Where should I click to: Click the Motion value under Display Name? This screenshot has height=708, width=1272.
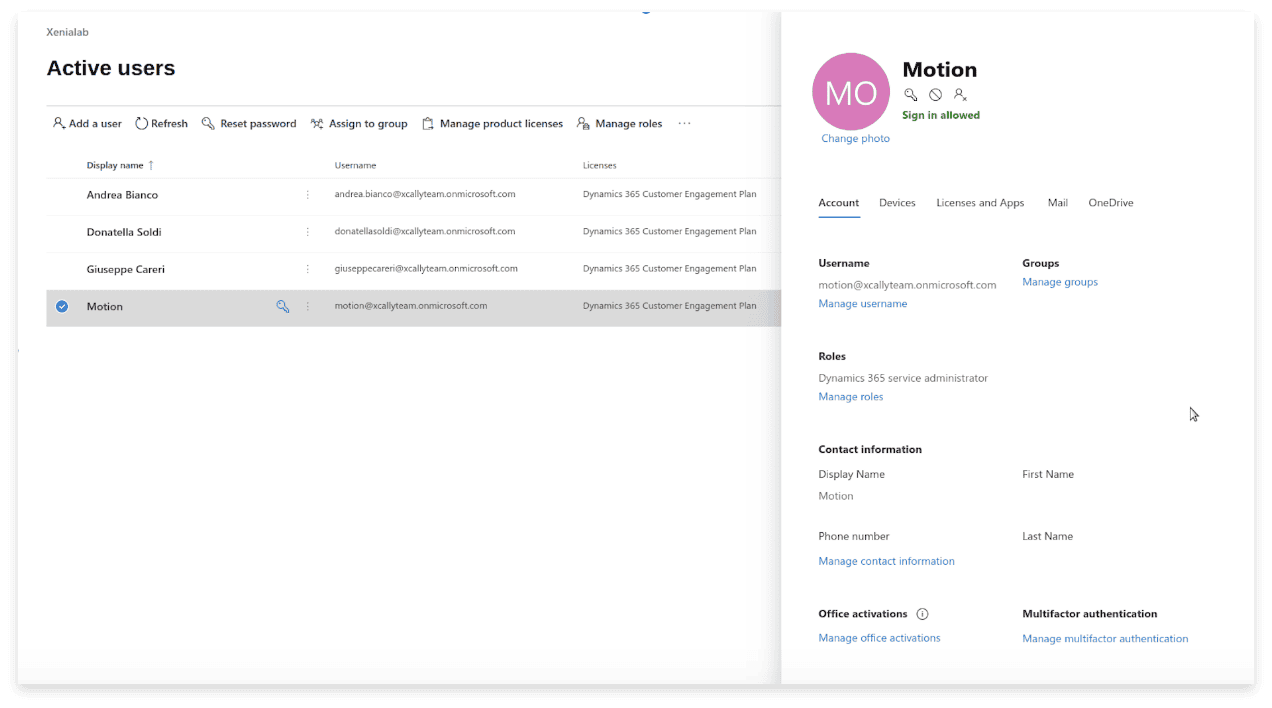pyautogui.click(x=836, y=496)
